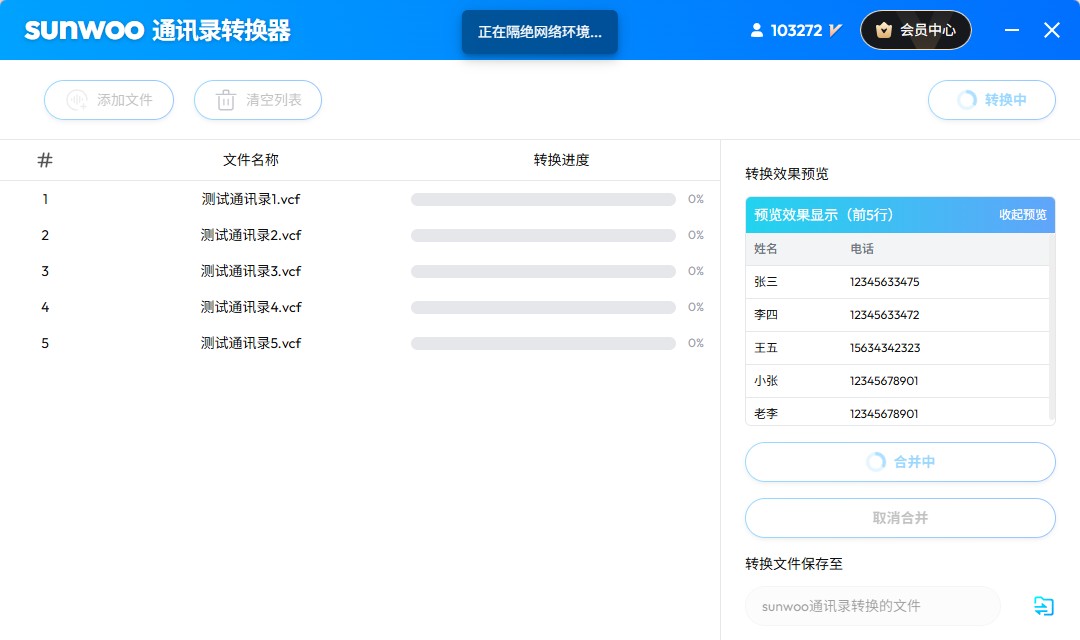Cancel merging via 取消合并 button
The image size is (1080, 640).
pyautogui.click(x=899, y=518)
